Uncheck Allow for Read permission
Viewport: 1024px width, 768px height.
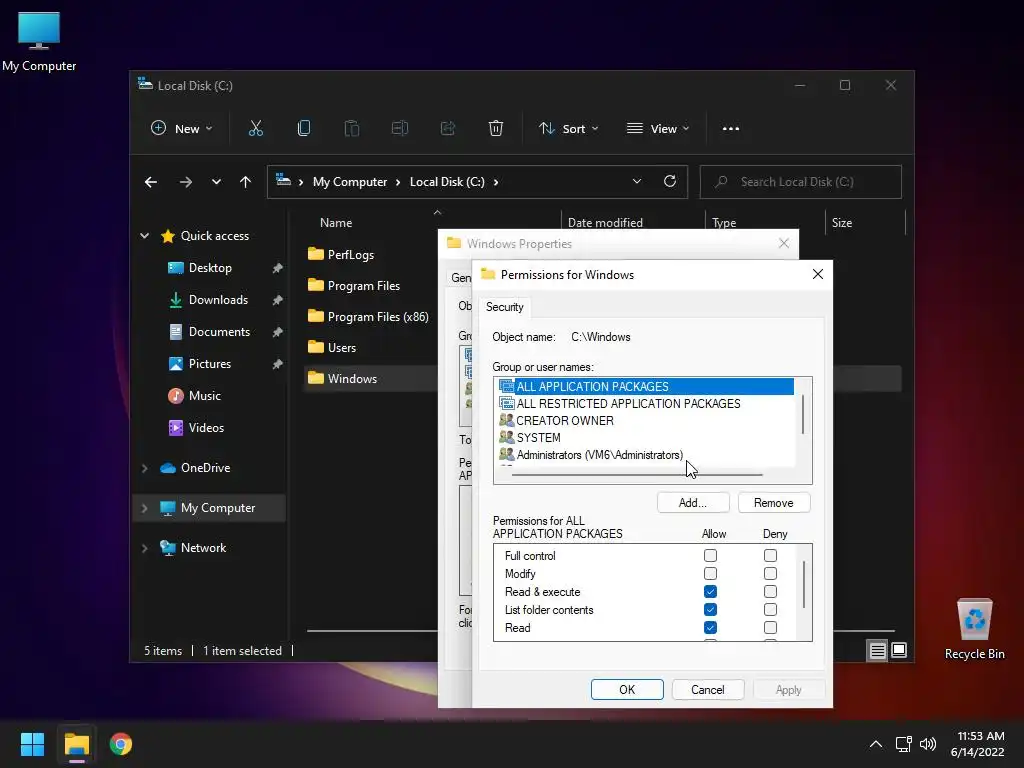711,628
